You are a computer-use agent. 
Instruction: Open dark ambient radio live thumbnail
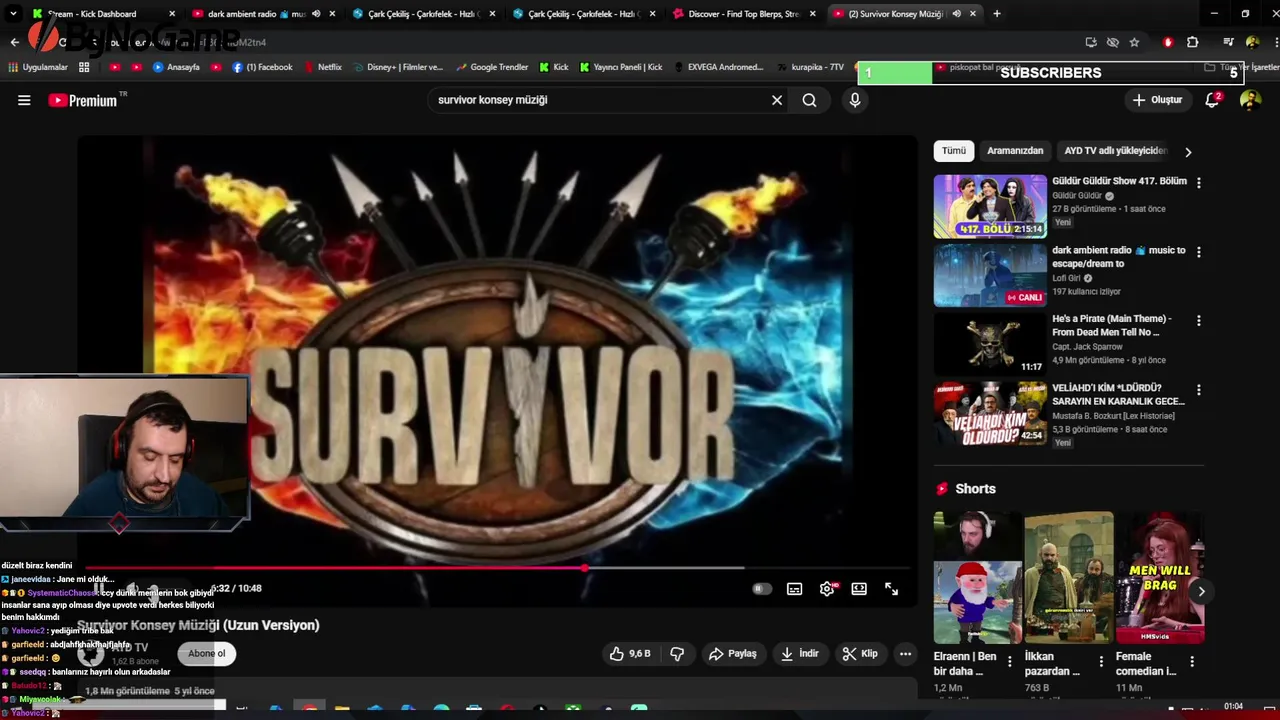[x=990, y=275]
